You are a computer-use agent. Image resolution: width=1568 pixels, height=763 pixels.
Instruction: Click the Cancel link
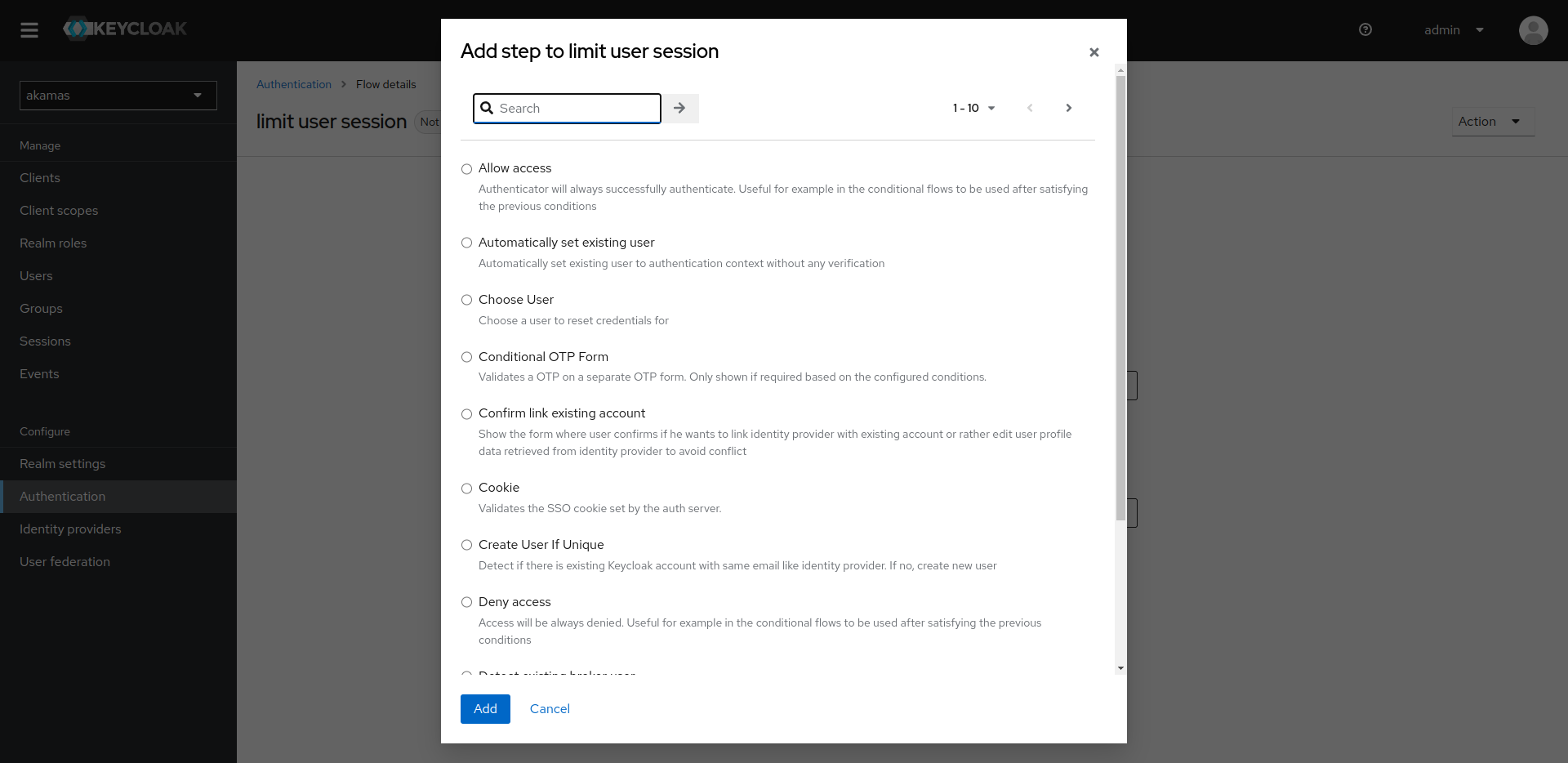pos(550,709)
